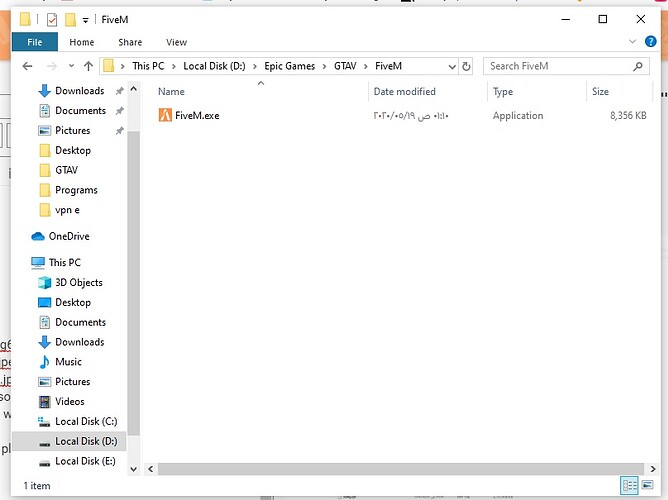Sort files by Date modified column
Viewport: 668px width, 500px height.
404,91
